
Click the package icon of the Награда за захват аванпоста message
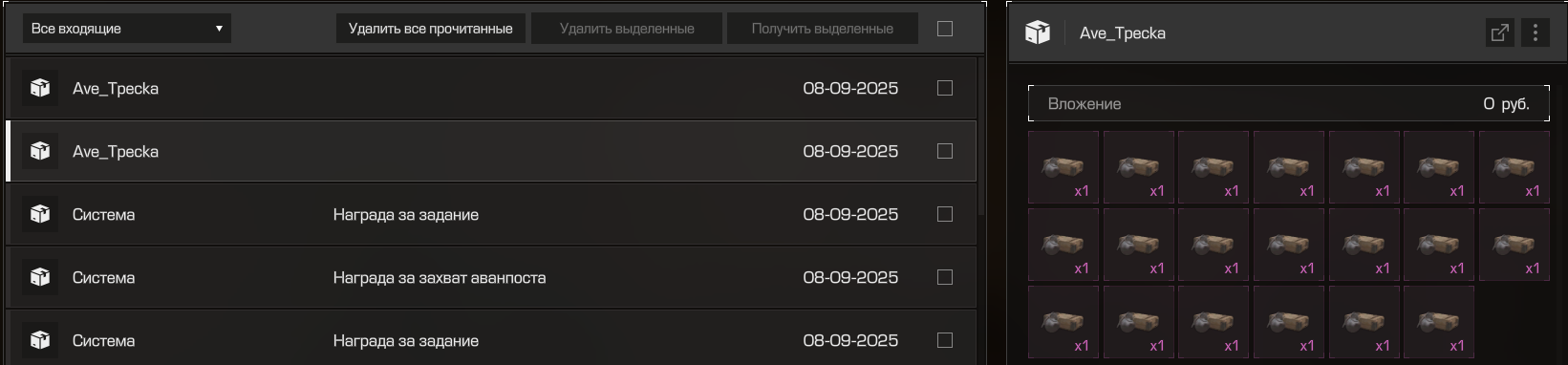coord(40,277)
